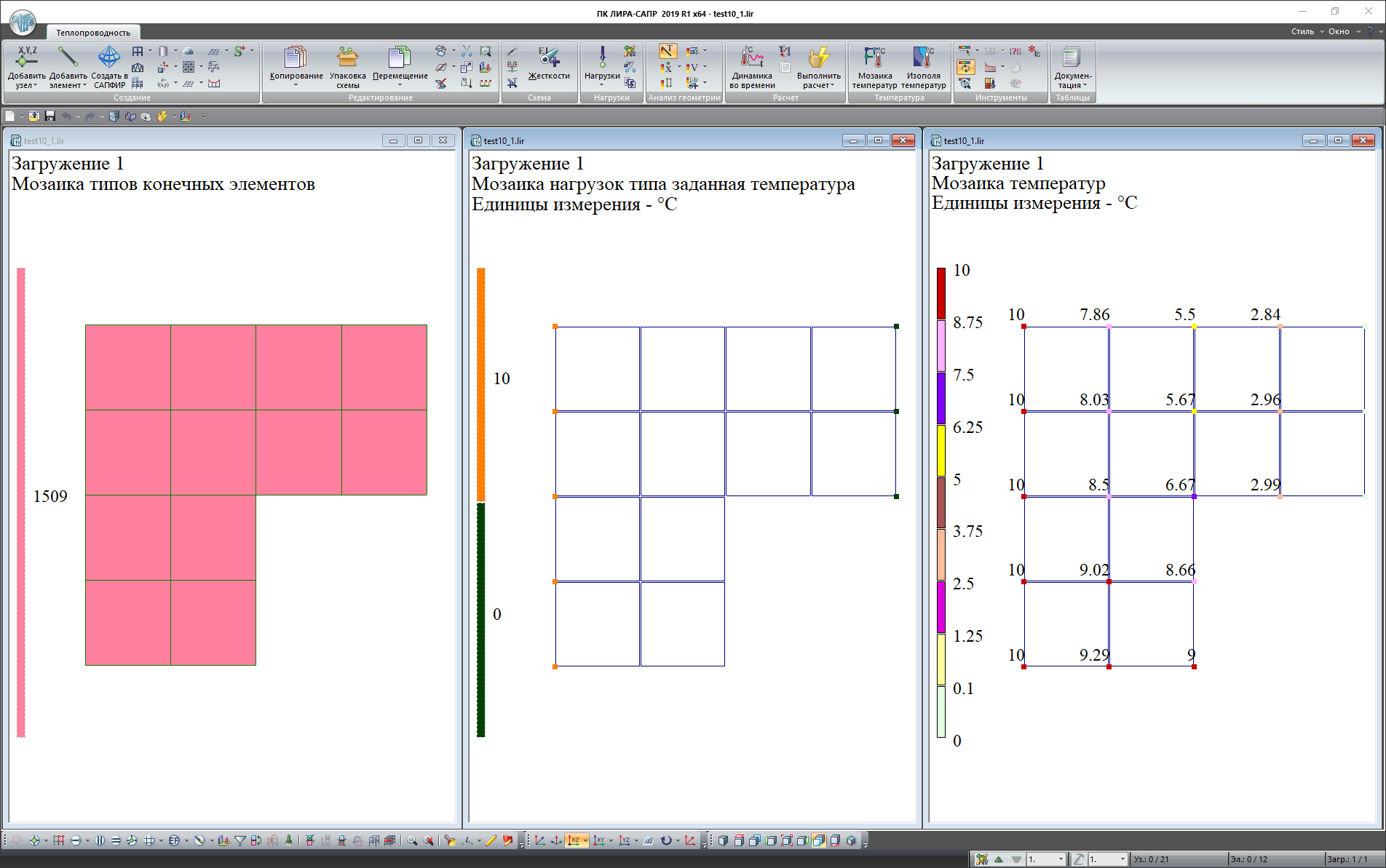This screenshot has height=868, width=1386.
Task: Toggle the highlighted node numbering button in Анализ геометрии
Action: click(667, 51)
